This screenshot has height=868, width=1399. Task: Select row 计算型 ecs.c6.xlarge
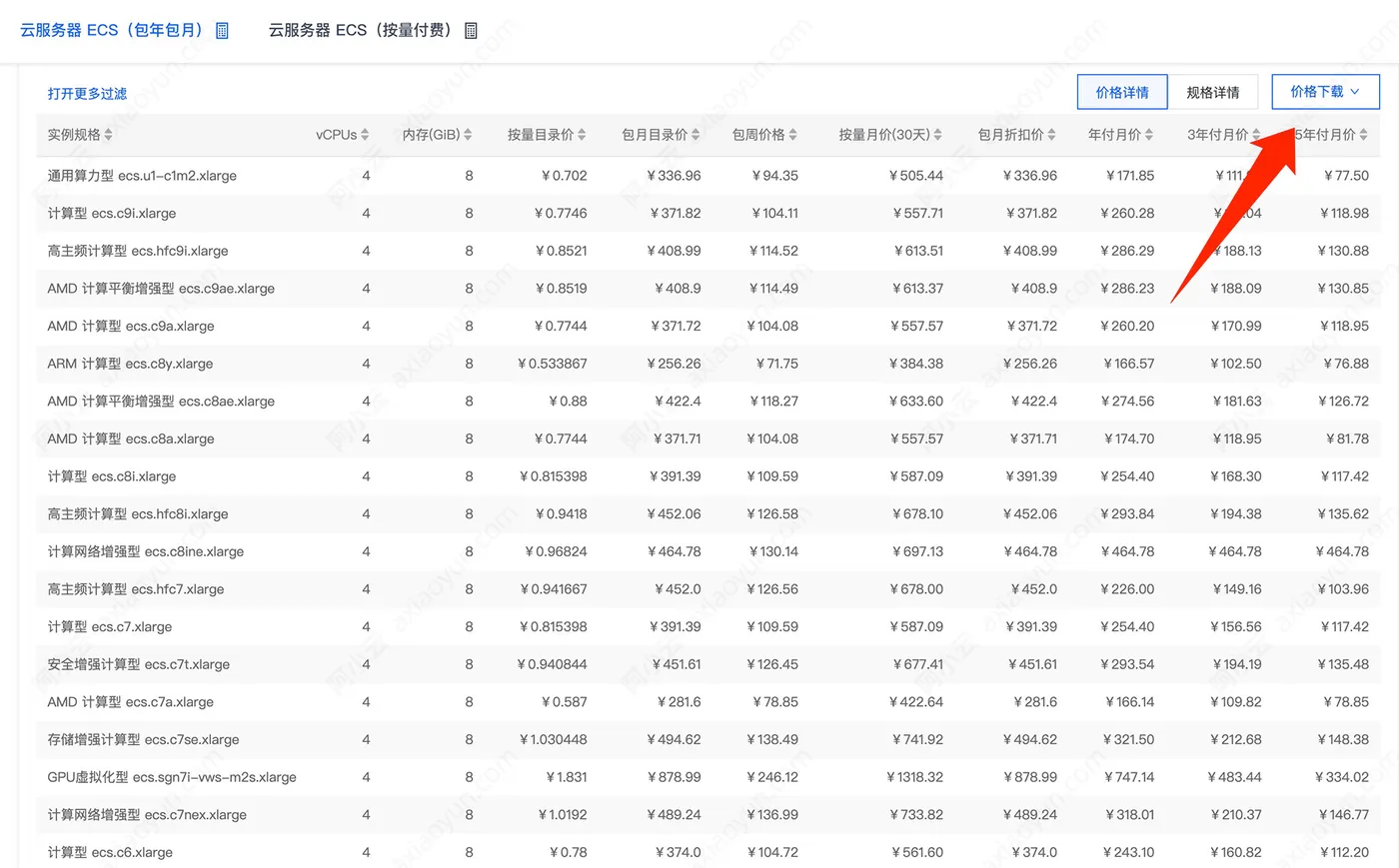(707, 851)
